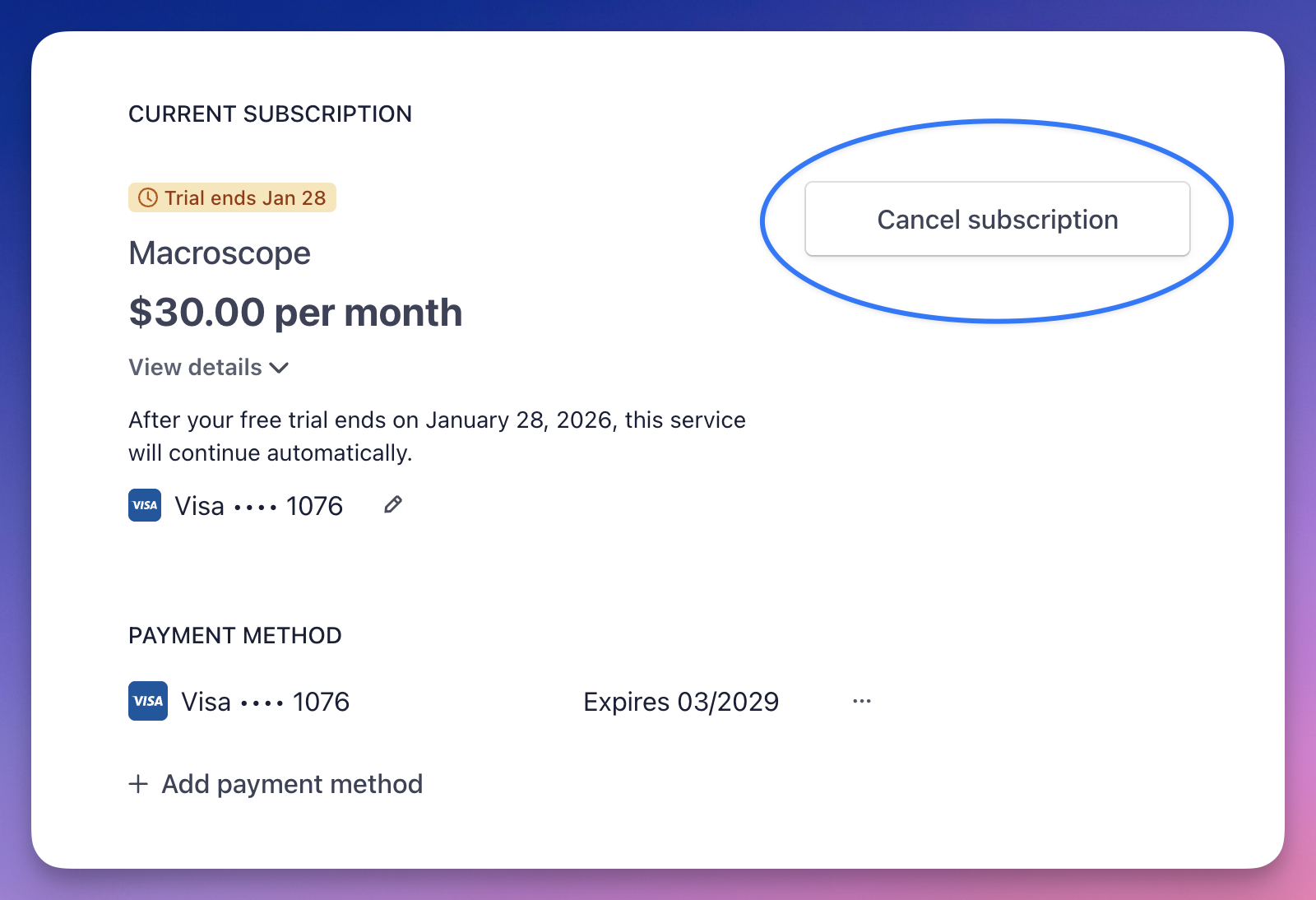This screenshot has width=1316, height=900.
Task: Click the Expires 03/2029 text
Action: pos(681,701)
